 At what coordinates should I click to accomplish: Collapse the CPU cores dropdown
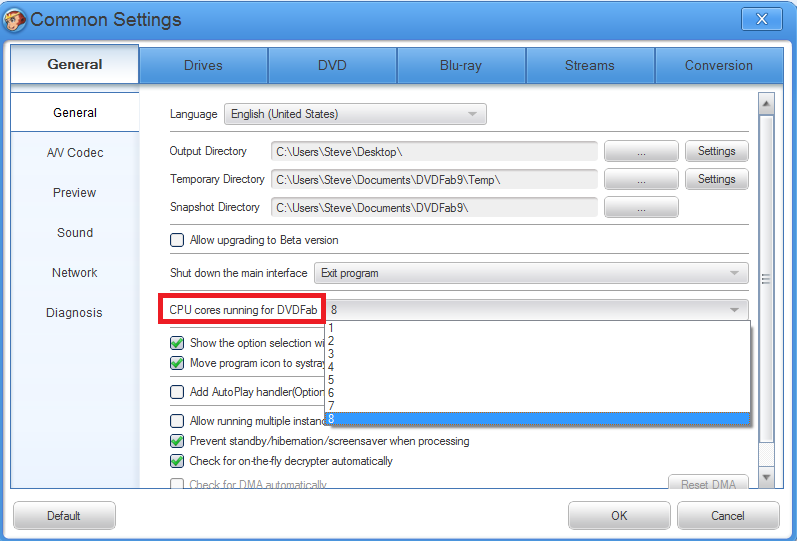(537, 310)
